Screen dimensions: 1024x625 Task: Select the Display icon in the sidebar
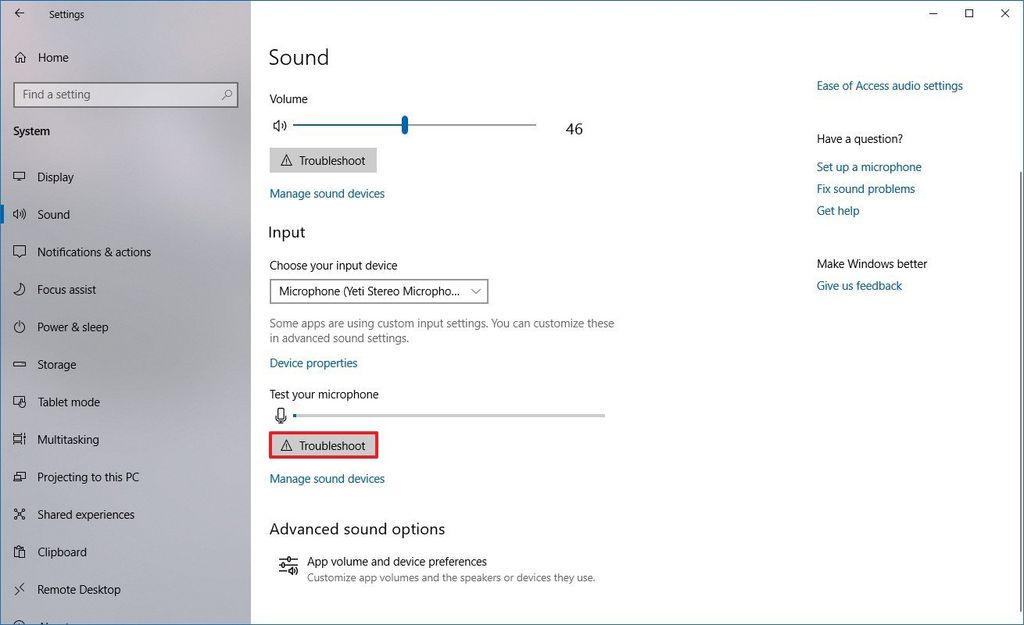click(x=21, y=177)
